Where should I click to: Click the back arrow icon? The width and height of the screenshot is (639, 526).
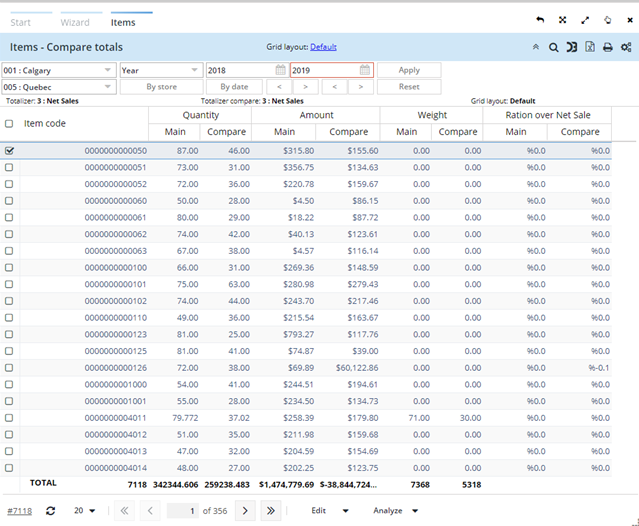point(541,19)
